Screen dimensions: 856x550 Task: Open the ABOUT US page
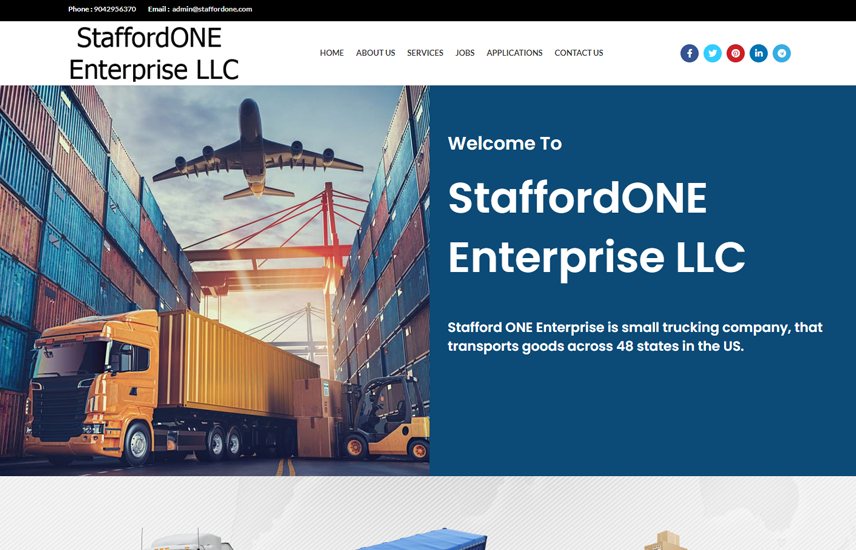(x=375, y=53)
